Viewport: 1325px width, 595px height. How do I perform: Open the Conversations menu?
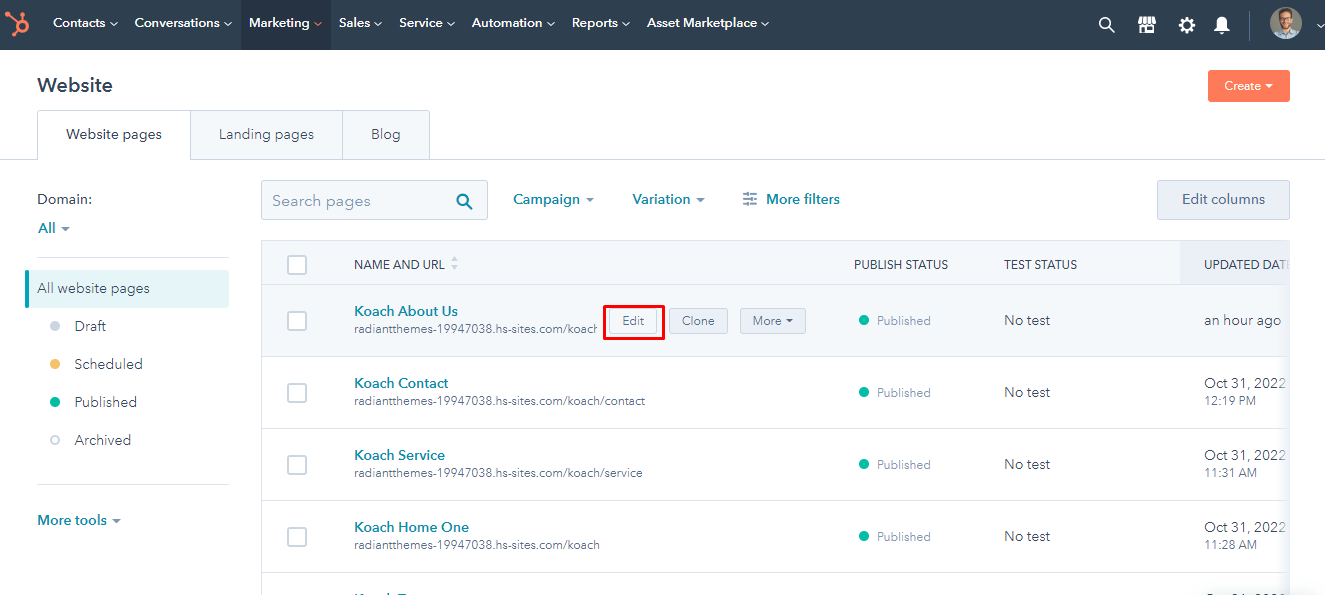pos(183,23)
